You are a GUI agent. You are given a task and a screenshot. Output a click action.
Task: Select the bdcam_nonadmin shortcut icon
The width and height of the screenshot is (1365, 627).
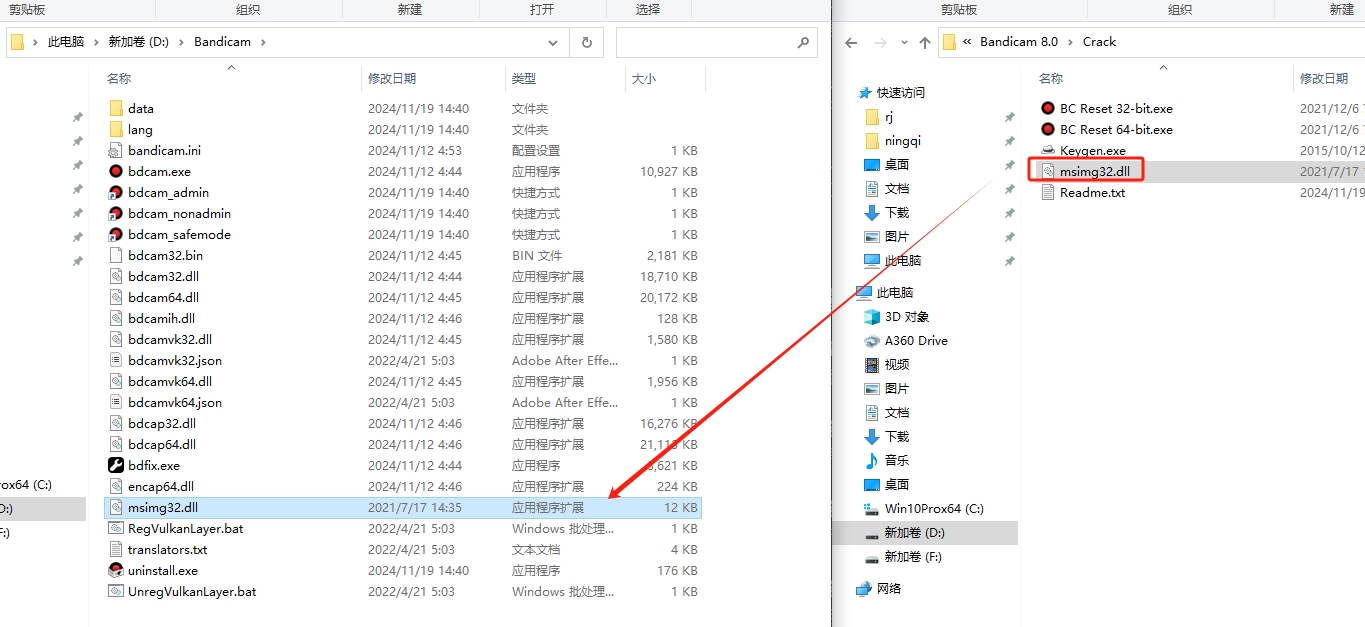click(115, 213)
